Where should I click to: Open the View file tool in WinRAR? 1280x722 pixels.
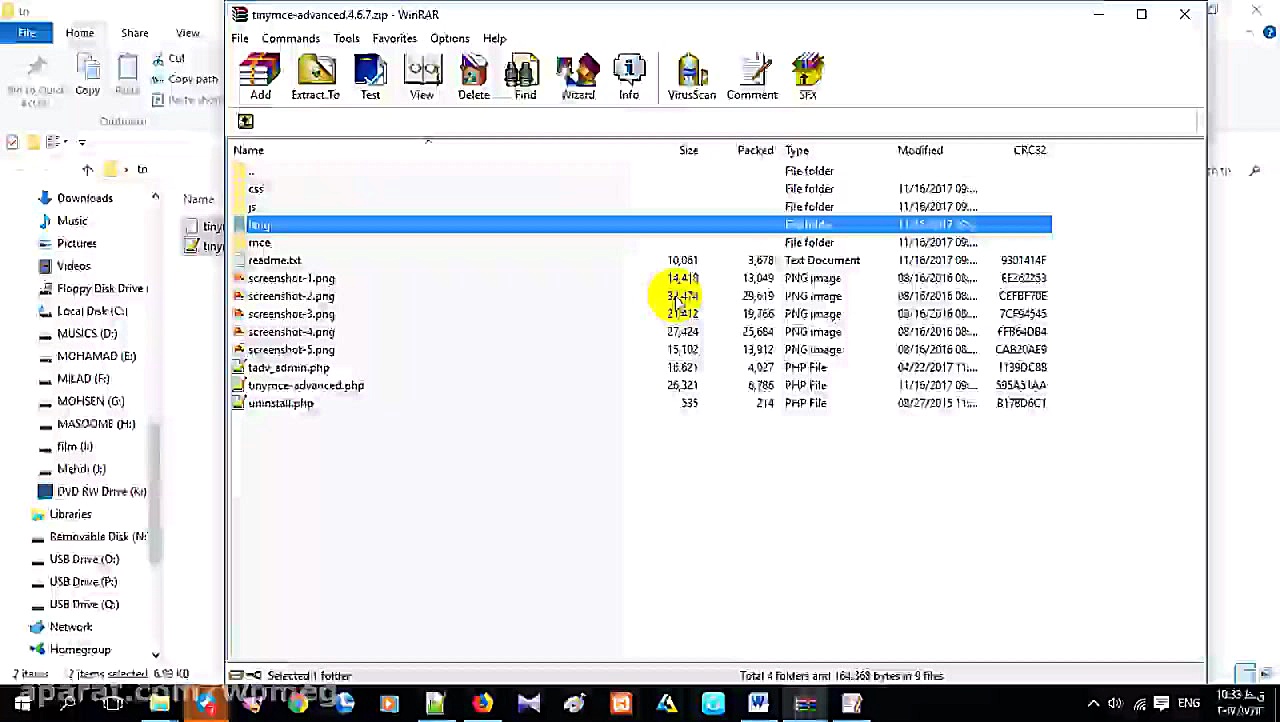pyautogui.click(x=422, y=78)
